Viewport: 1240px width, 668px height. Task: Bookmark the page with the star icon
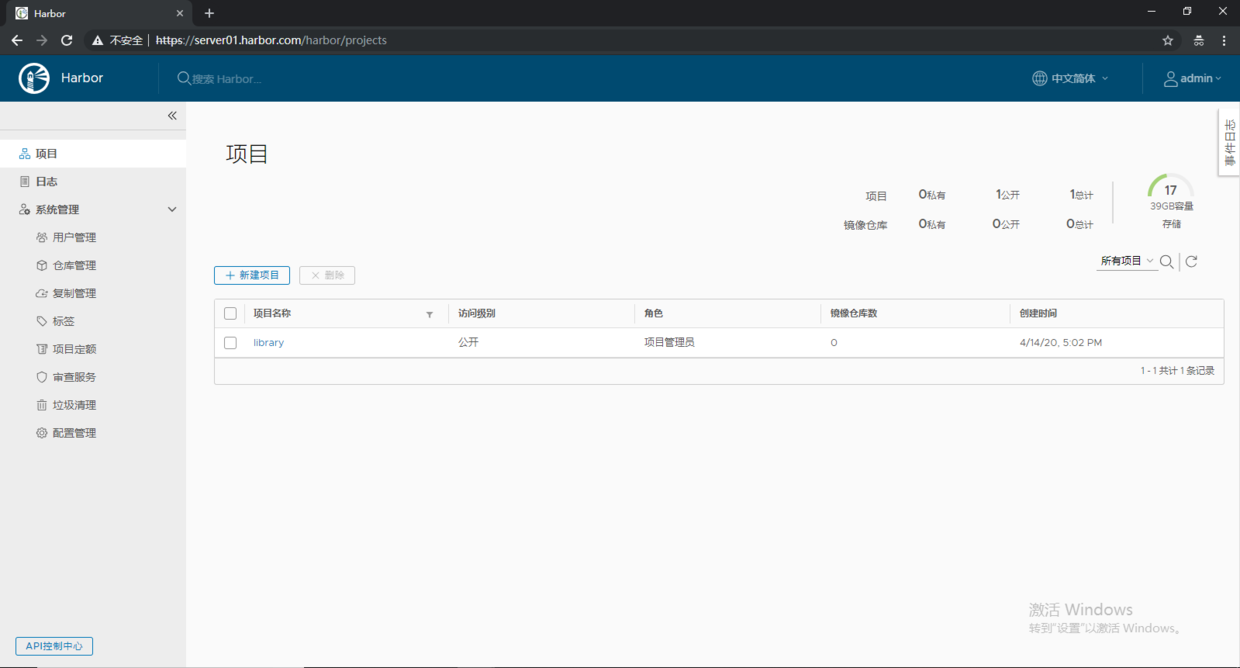(x=1168, y=41)
